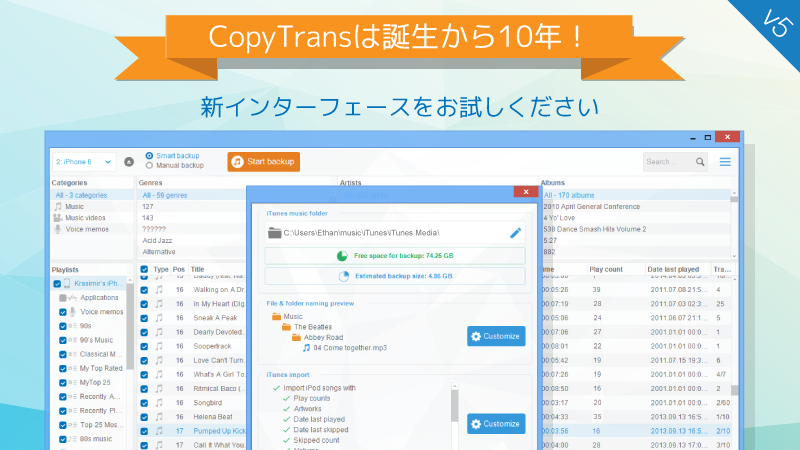Click Customize next to file naming preview
Screen dimensions: 800x450
pyautogui.click(x=496, y=336)
